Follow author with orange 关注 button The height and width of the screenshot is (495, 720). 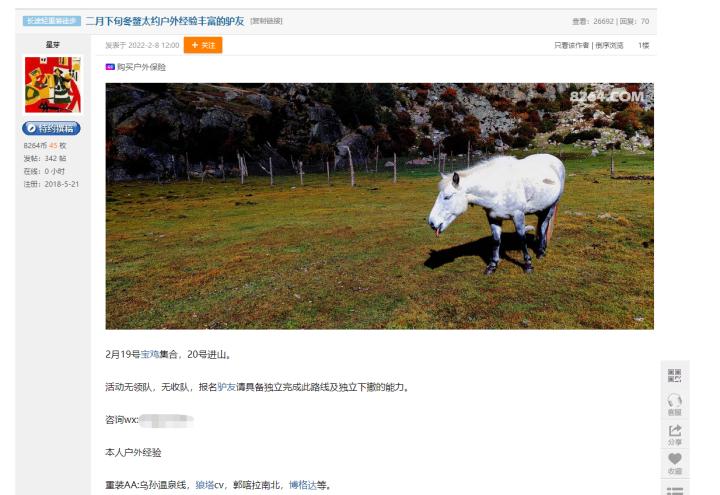[203, 45]
